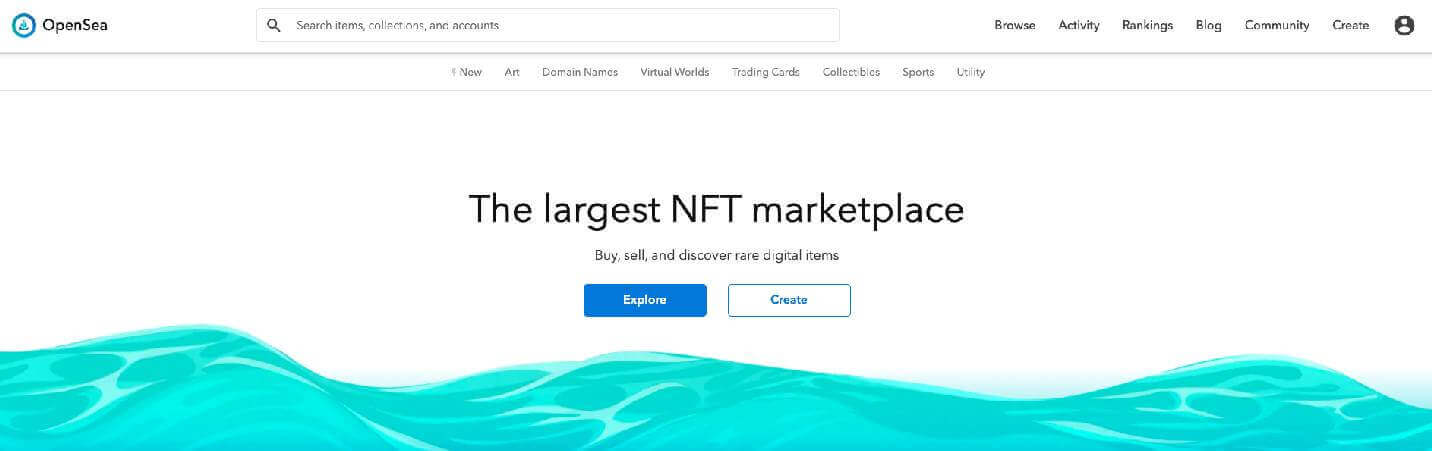Click the 'Buy, sell, and discover rare digital items' text
This screenshot has width=1432, height=451.
[717, 255]
